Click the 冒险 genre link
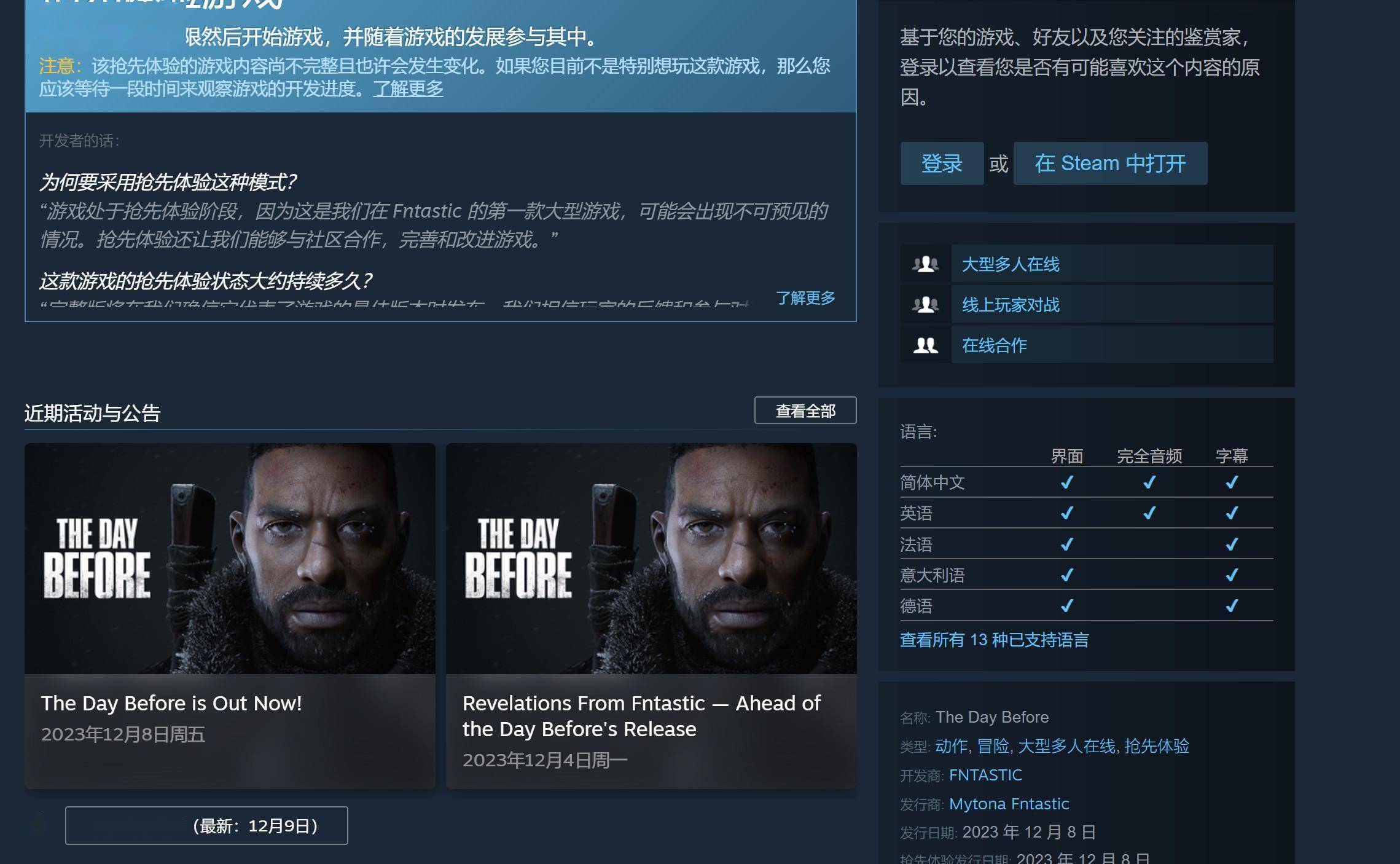This screenshot has width=1400, height=864. coord(993,746)
